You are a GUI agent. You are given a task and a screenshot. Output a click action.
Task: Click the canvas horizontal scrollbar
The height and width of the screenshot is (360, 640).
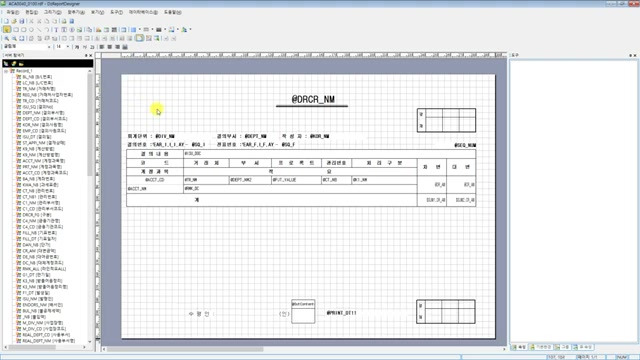185,349
